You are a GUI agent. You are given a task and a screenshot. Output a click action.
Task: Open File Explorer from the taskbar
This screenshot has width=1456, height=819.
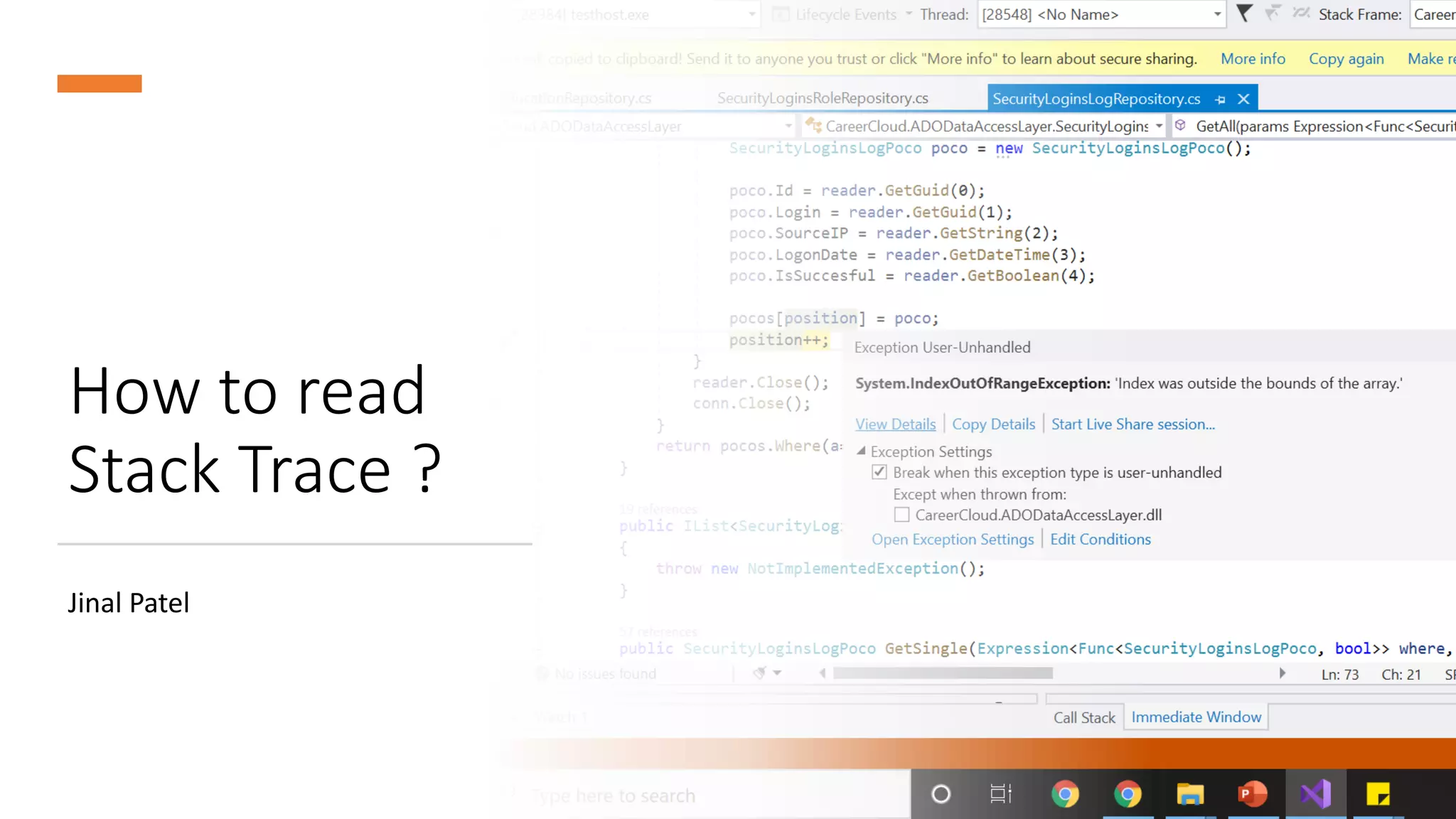coord(1190,794)
